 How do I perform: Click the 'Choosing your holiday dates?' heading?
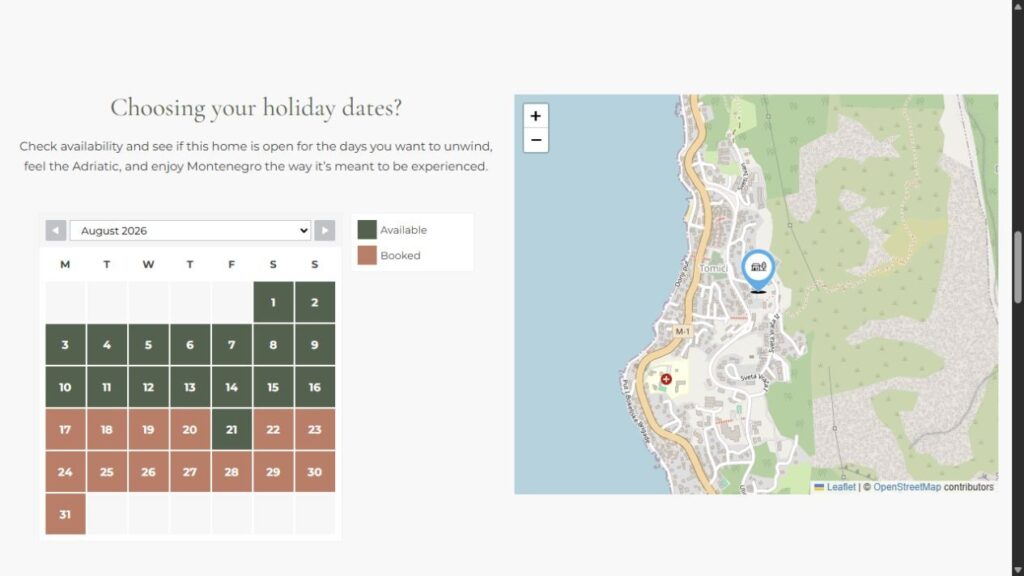click(x=256, y=108)
